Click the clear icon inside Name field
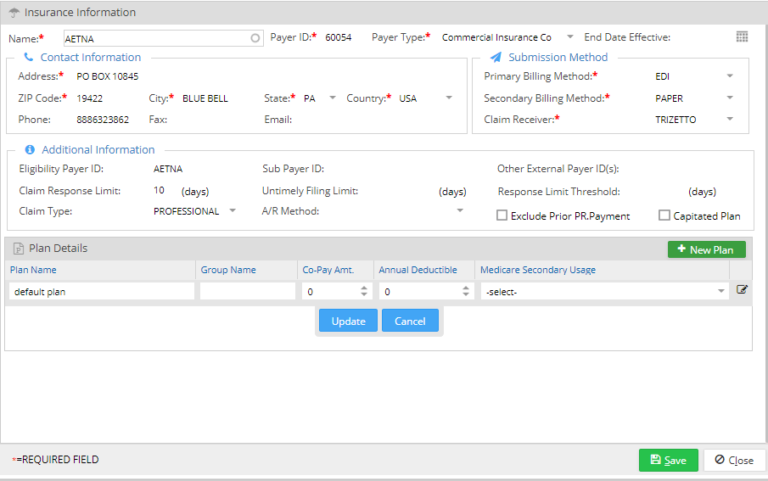Image resolution: width=768 pixels, height=481 pixels. tap(255, 38)
